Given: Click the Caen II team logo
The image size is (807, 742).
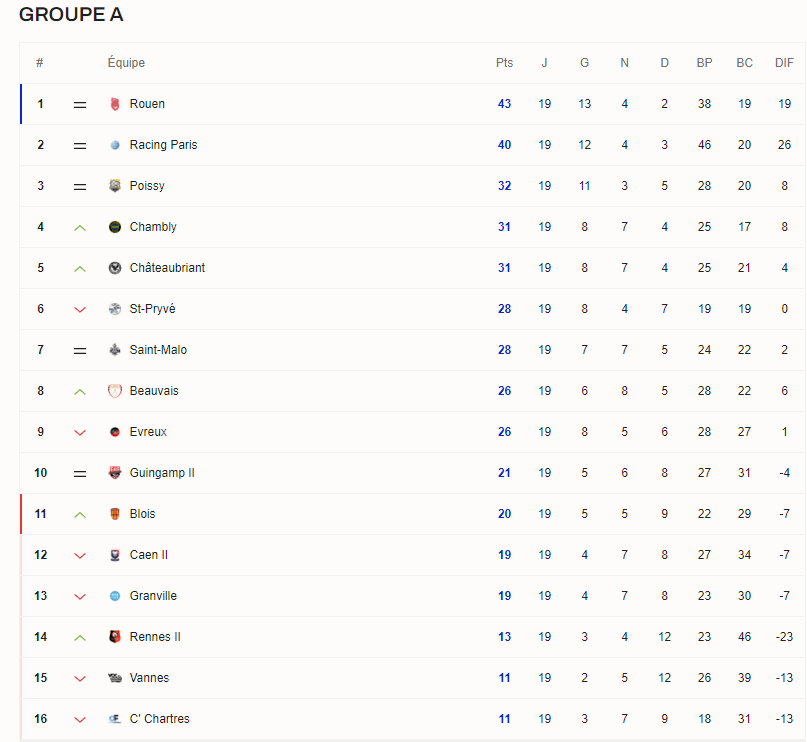Looking at the screenshot, I should 115,555.
